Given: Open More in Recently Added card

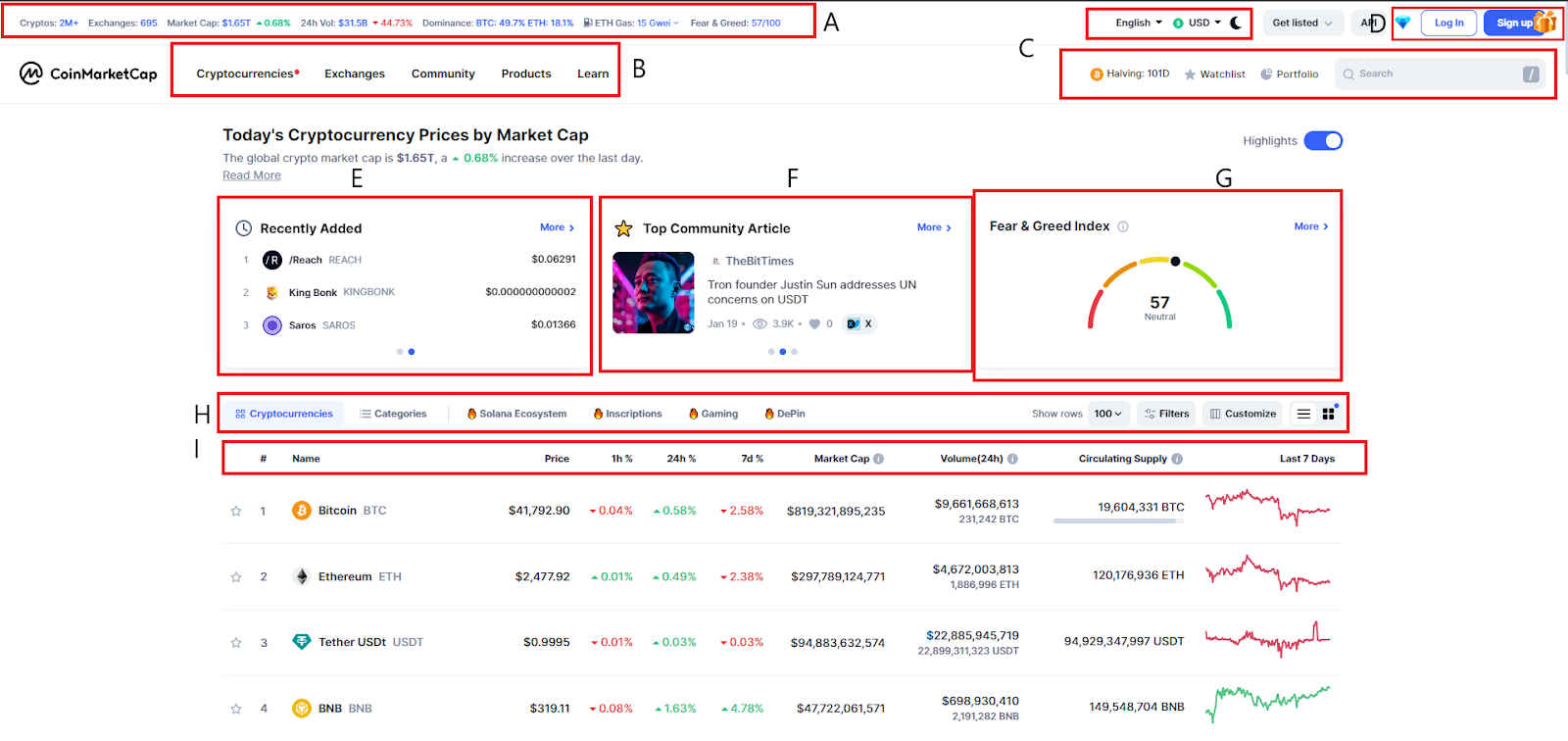Looking at the screenshot, I should (558, 227).
